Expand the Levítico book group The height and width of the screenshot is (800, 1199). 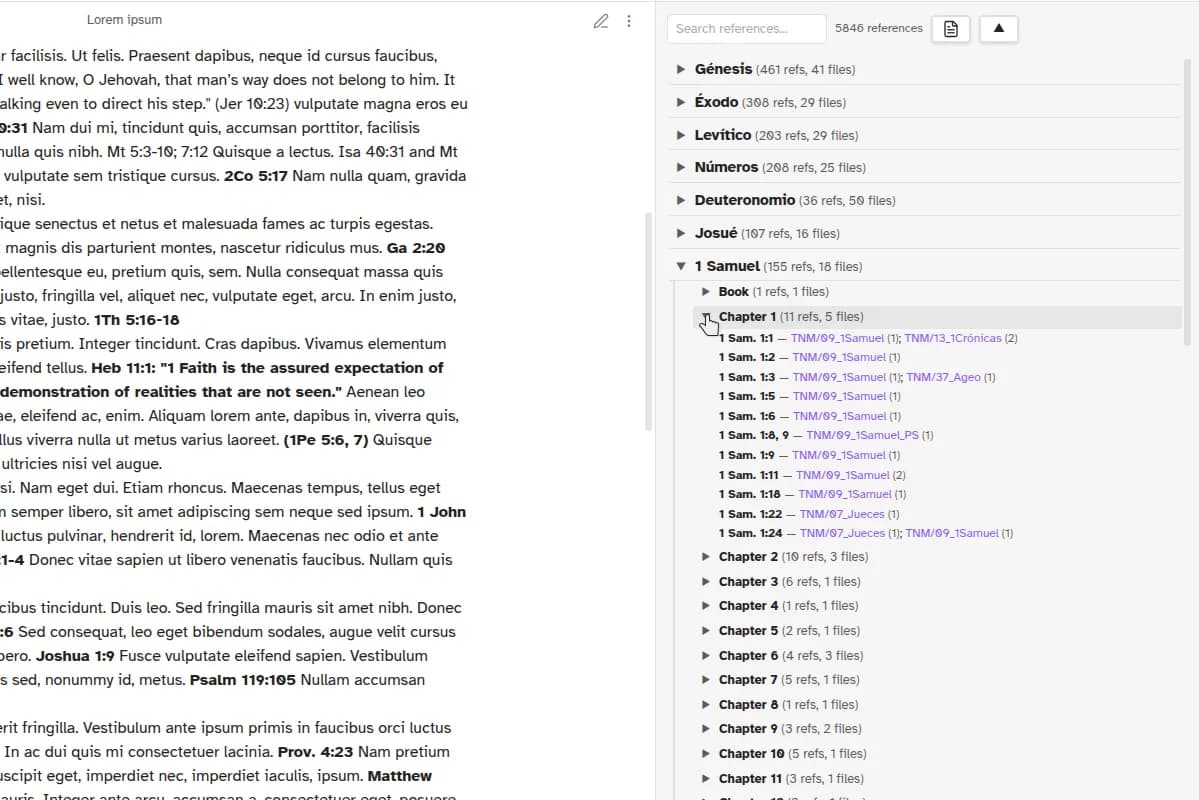click(681, 135)
